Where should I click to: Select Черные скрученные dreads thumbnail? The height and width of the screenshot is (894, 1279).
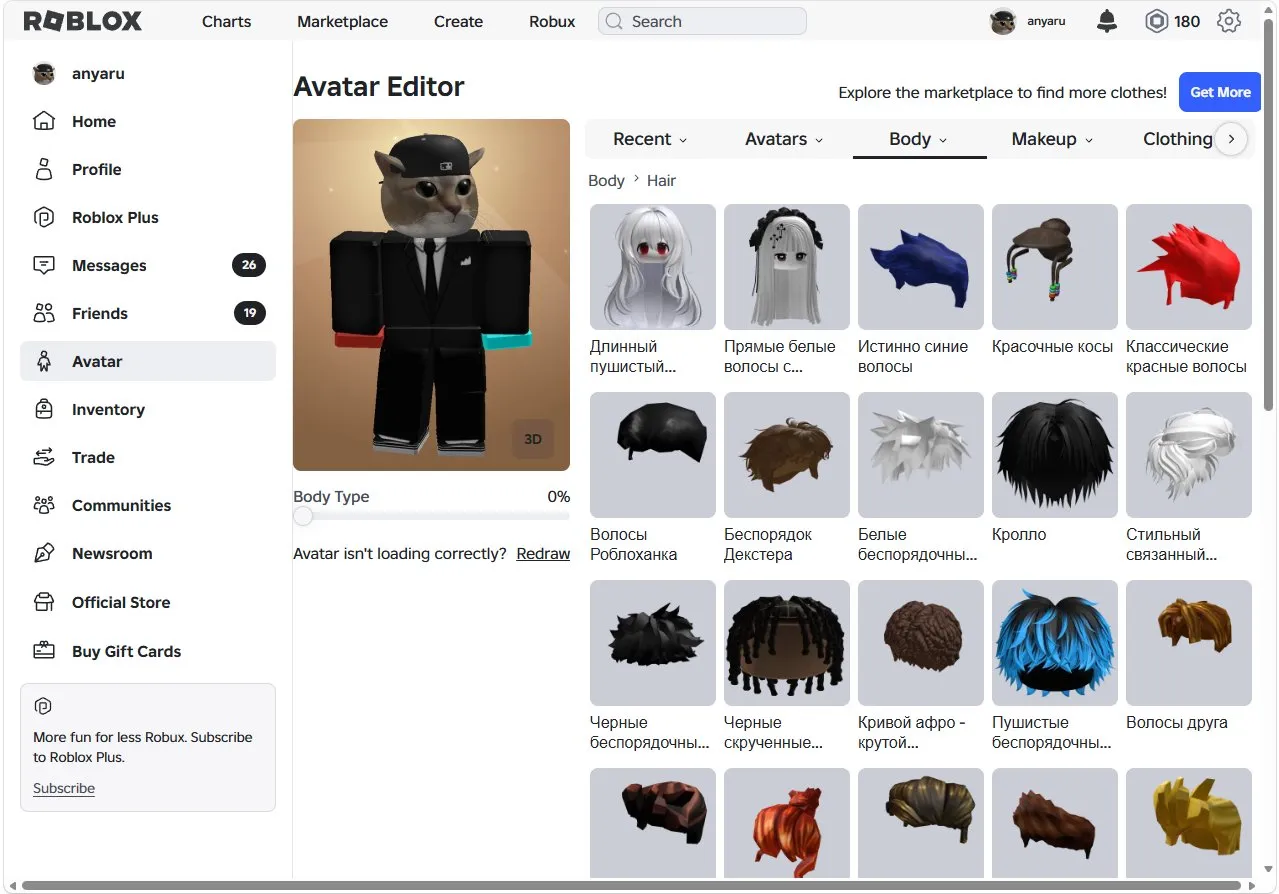point(787,643)
